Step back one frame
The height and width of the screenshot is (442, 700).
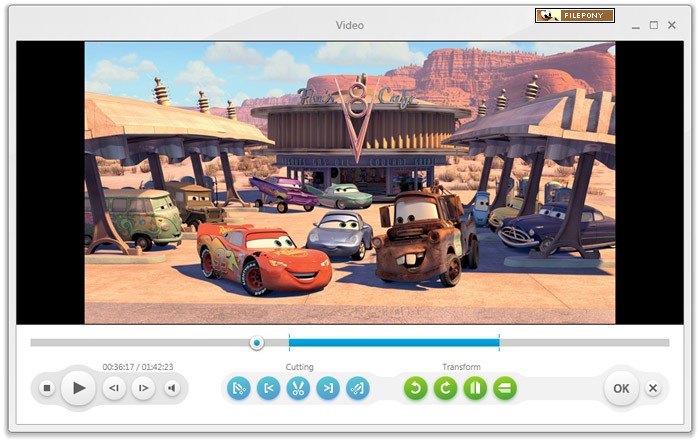coord(114,388)
